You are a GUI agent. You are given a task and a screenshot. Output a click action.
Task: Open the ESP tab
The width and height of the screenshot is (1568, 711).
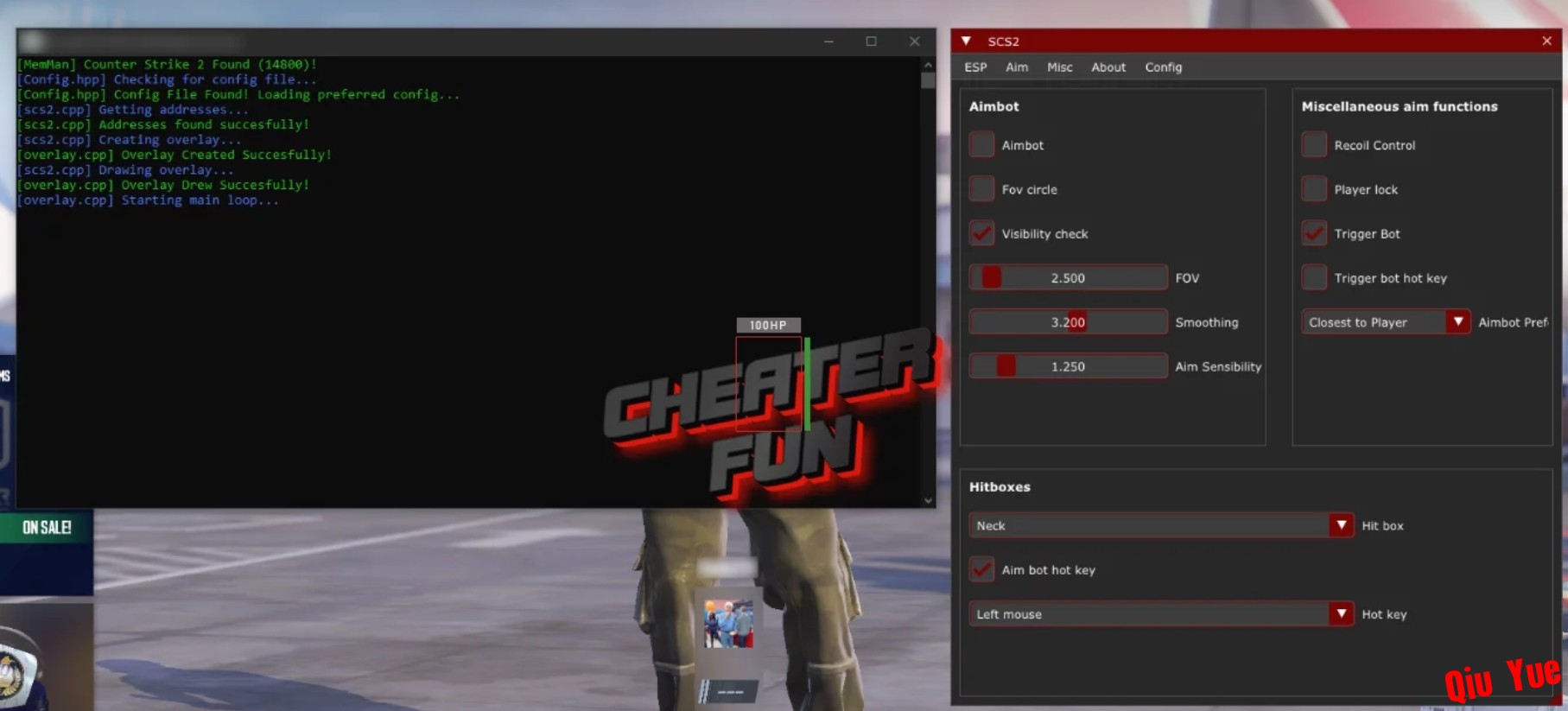pos(975,67)
